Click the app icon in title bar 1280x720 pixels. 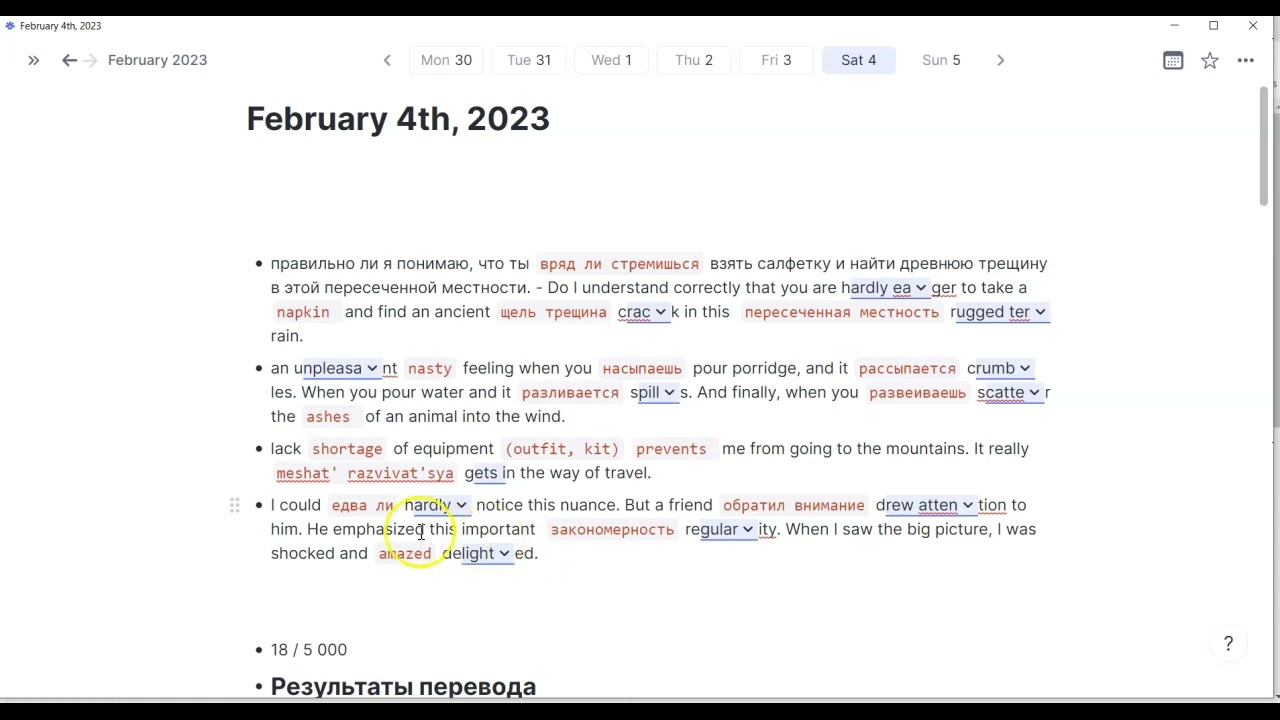coord(10,26)
